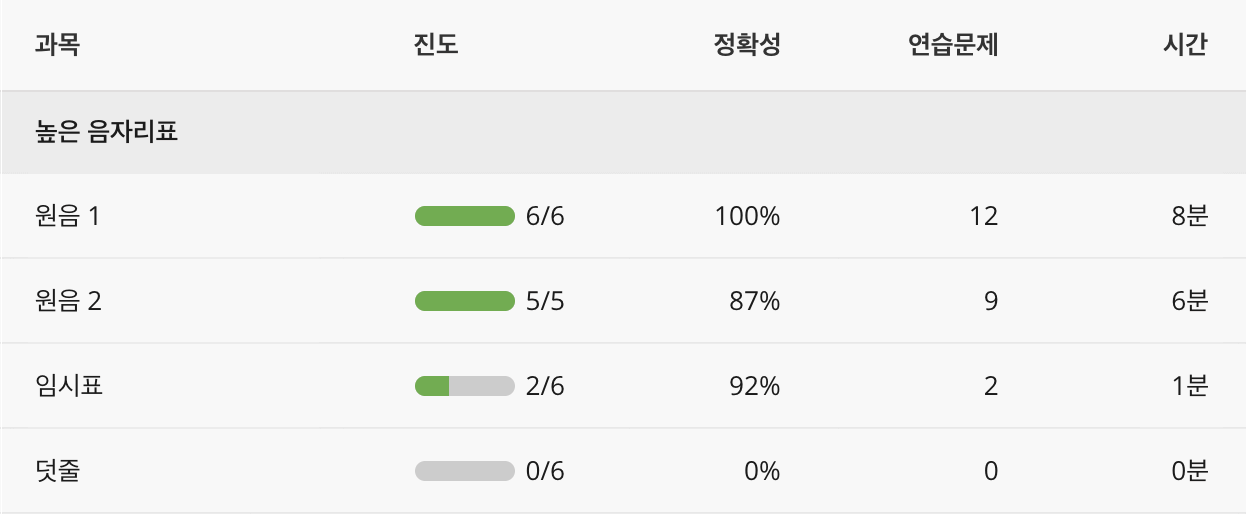
Task: Click the 87% accuracy for 원음 2
Action: 755,301
